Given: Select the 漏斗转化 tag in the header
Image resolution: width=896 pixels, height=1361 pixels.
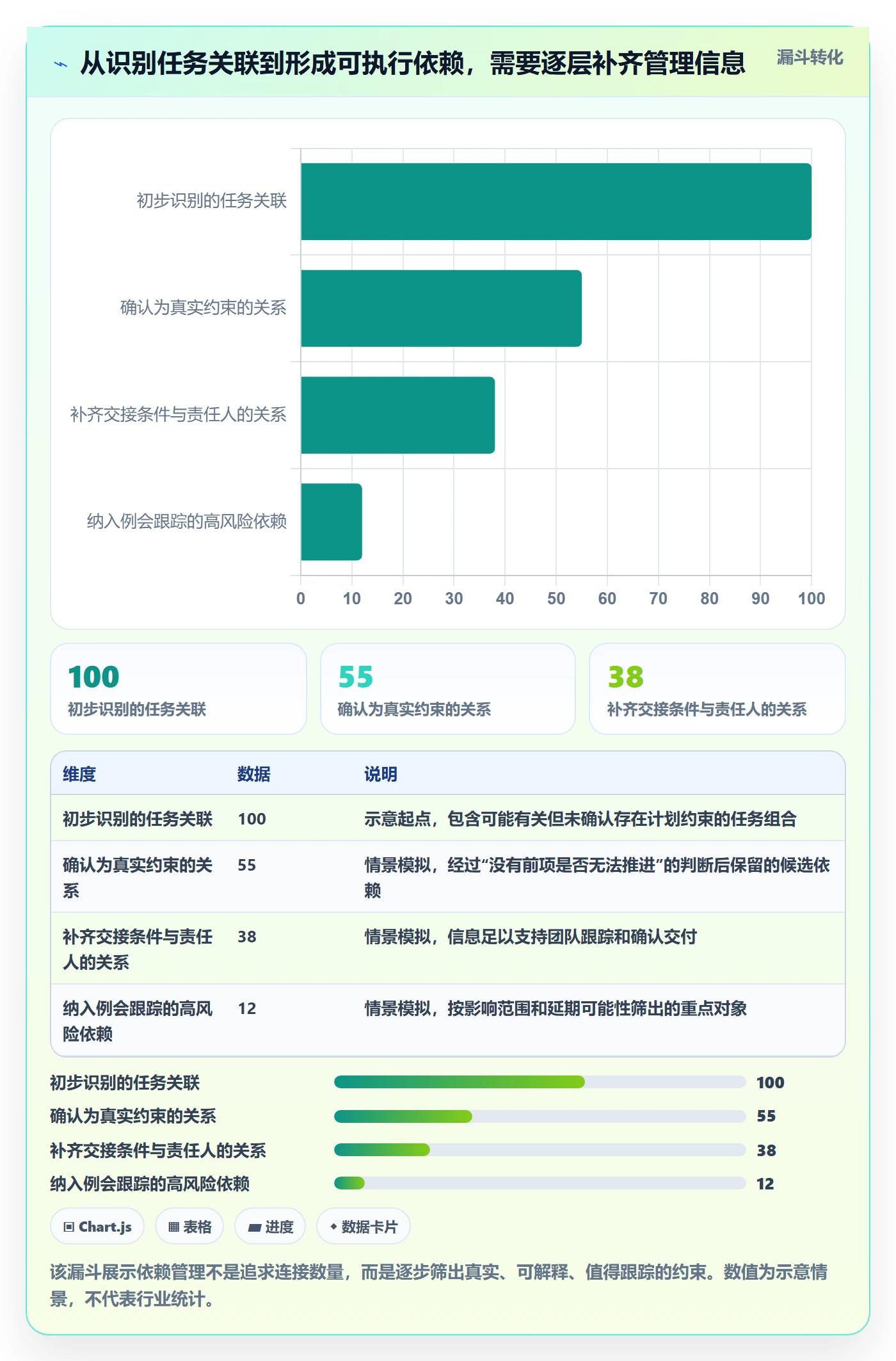Looking at the screenshot, I should point(810,58).
